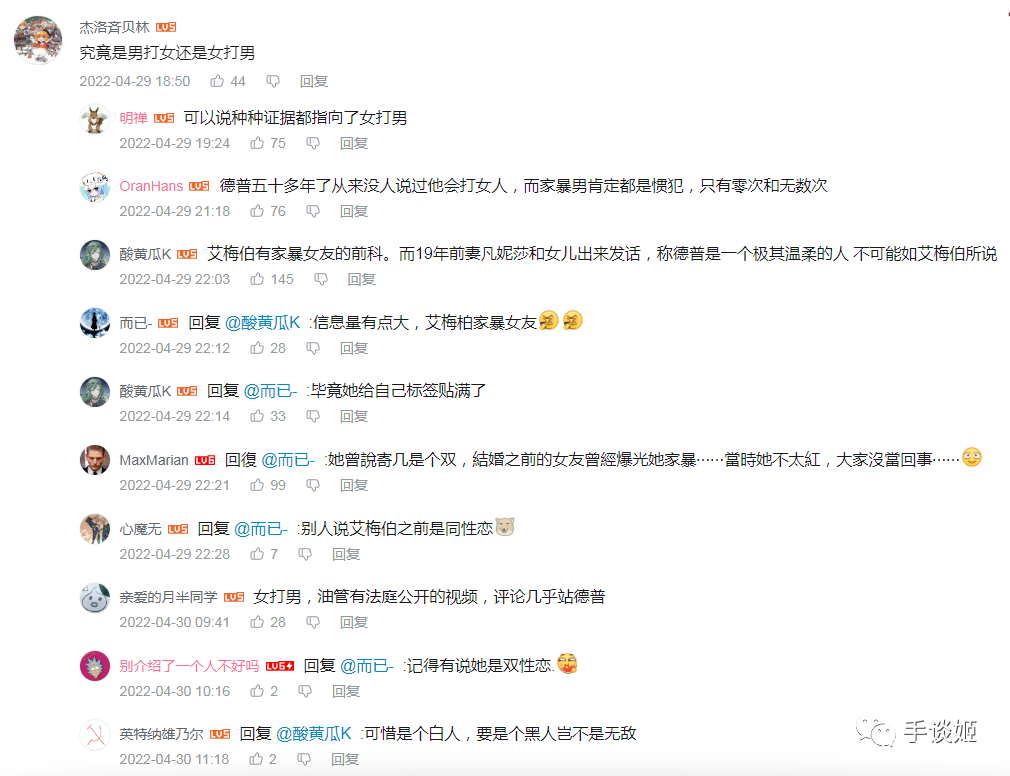Image resolution: width=1010 pixels, height=776 pixels.
Task: Click the 回复 button under 明禅's comment
Action: 354,143
